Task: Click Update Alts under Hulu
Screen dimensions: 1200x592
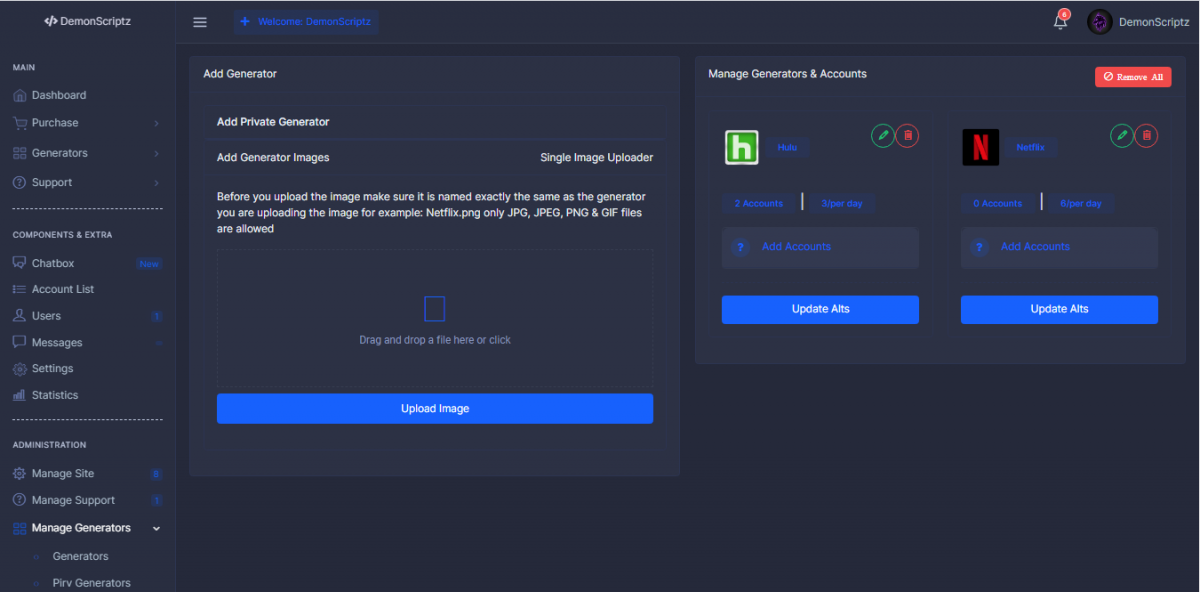Action: point(820,309)
